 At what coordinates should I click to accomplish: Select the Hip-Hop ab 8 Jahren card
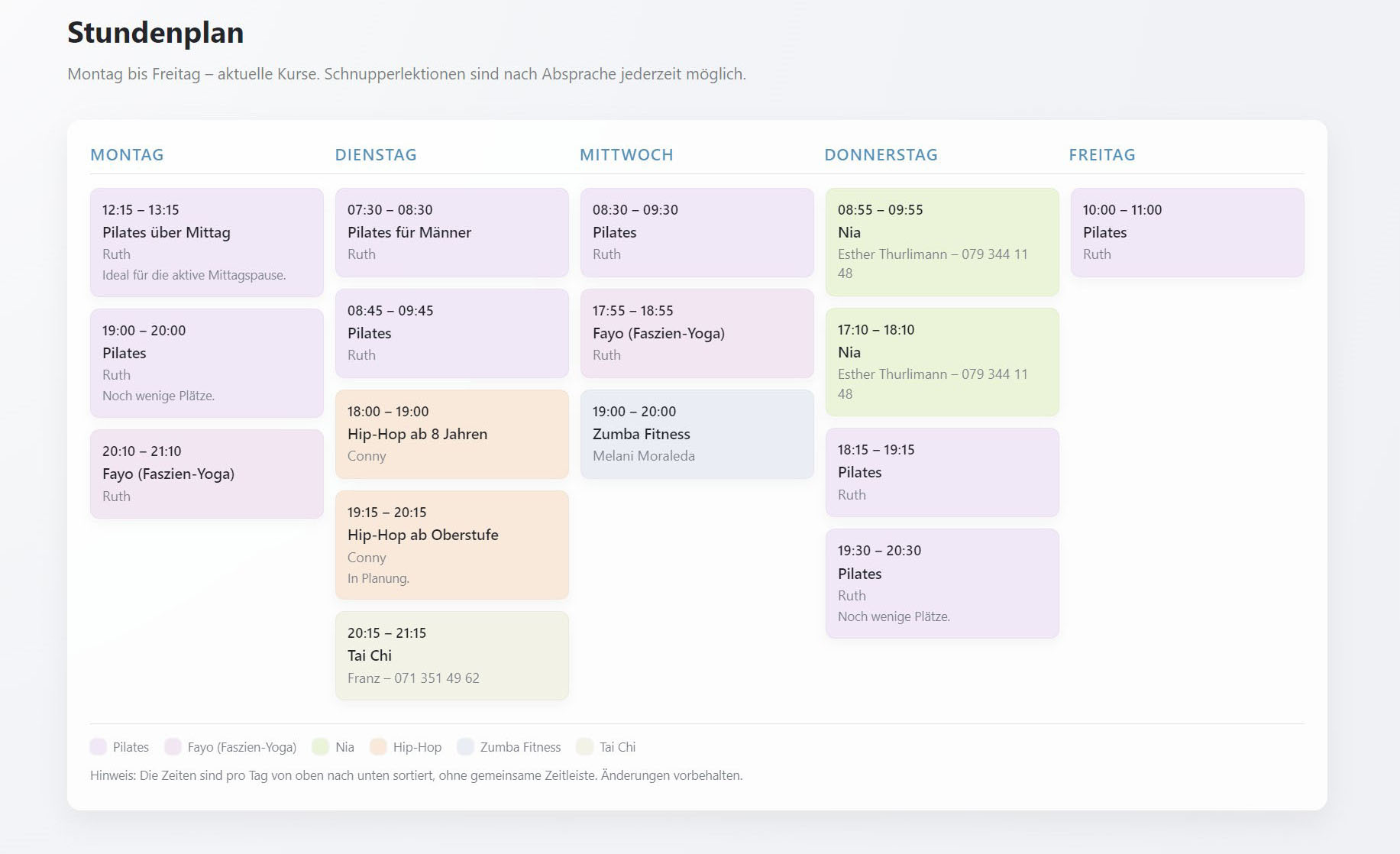click(451, 434)
